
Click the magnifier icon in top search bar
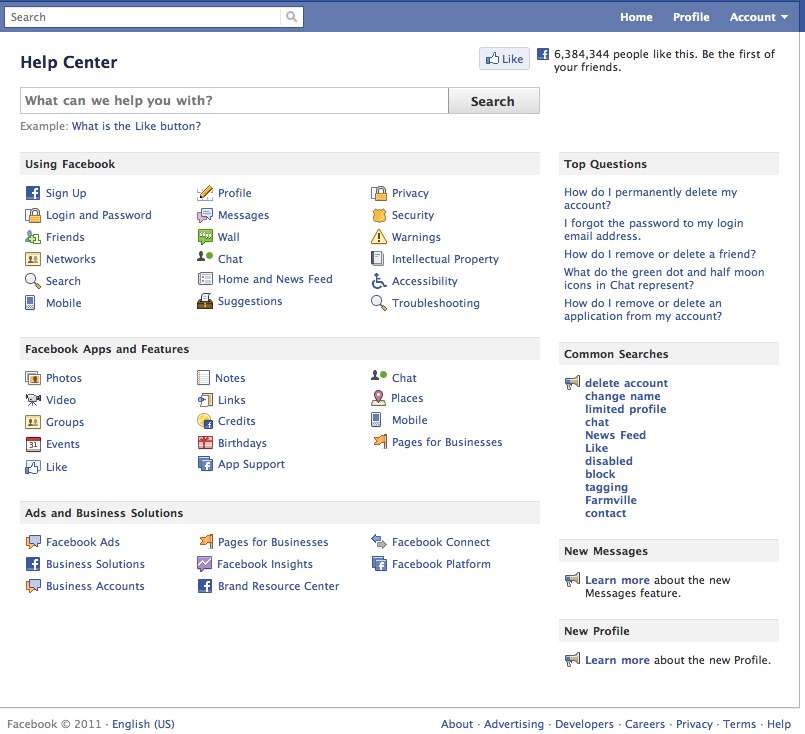pos(292,17)
